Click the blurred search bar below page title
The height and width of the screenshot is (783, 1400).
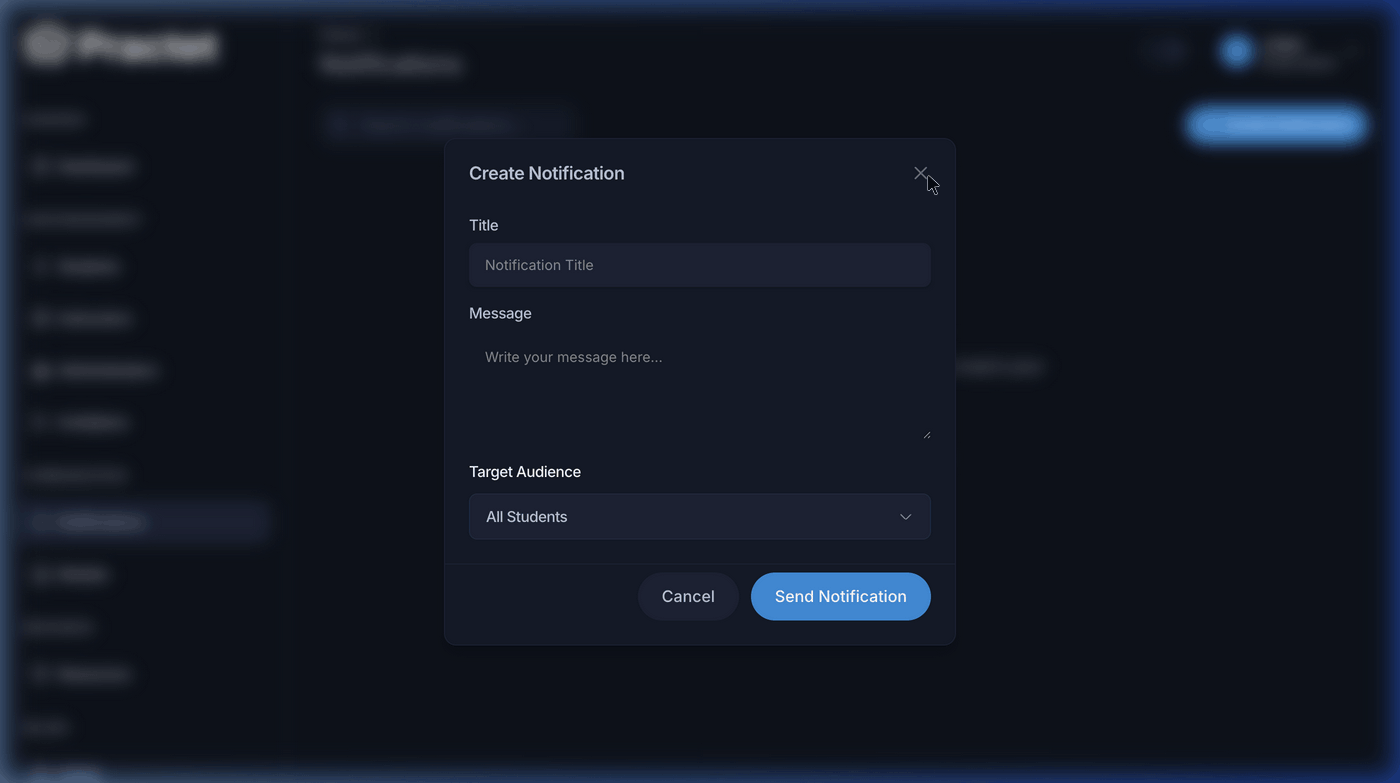pos(447,124)
